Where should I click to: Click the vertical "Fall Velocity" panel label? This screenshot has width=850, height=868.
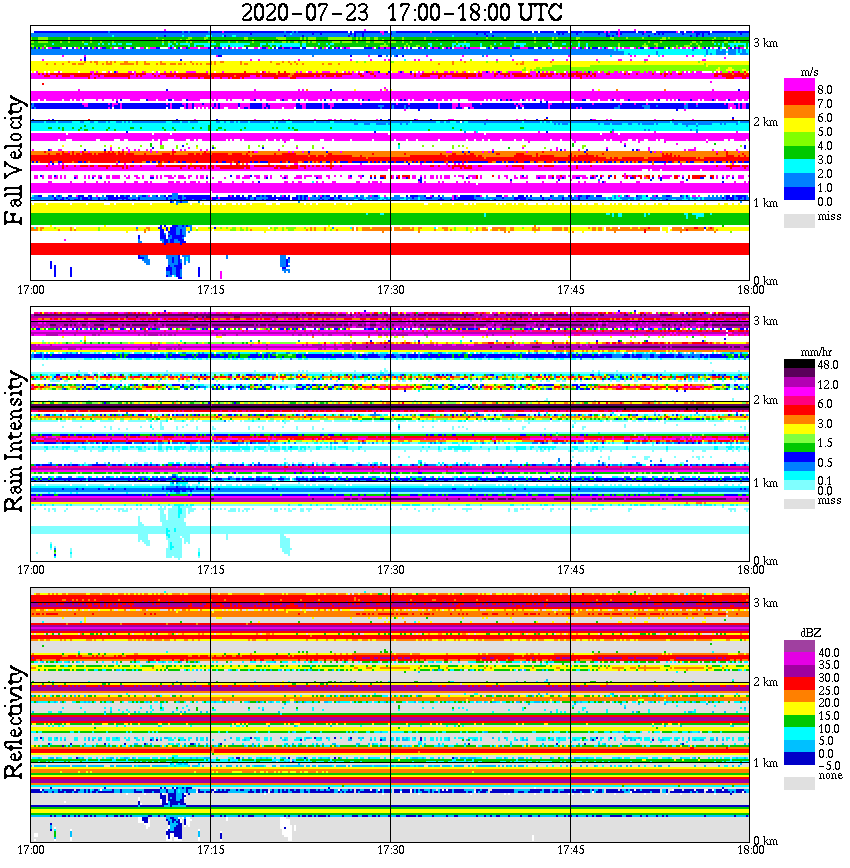(x=15, y=160)
